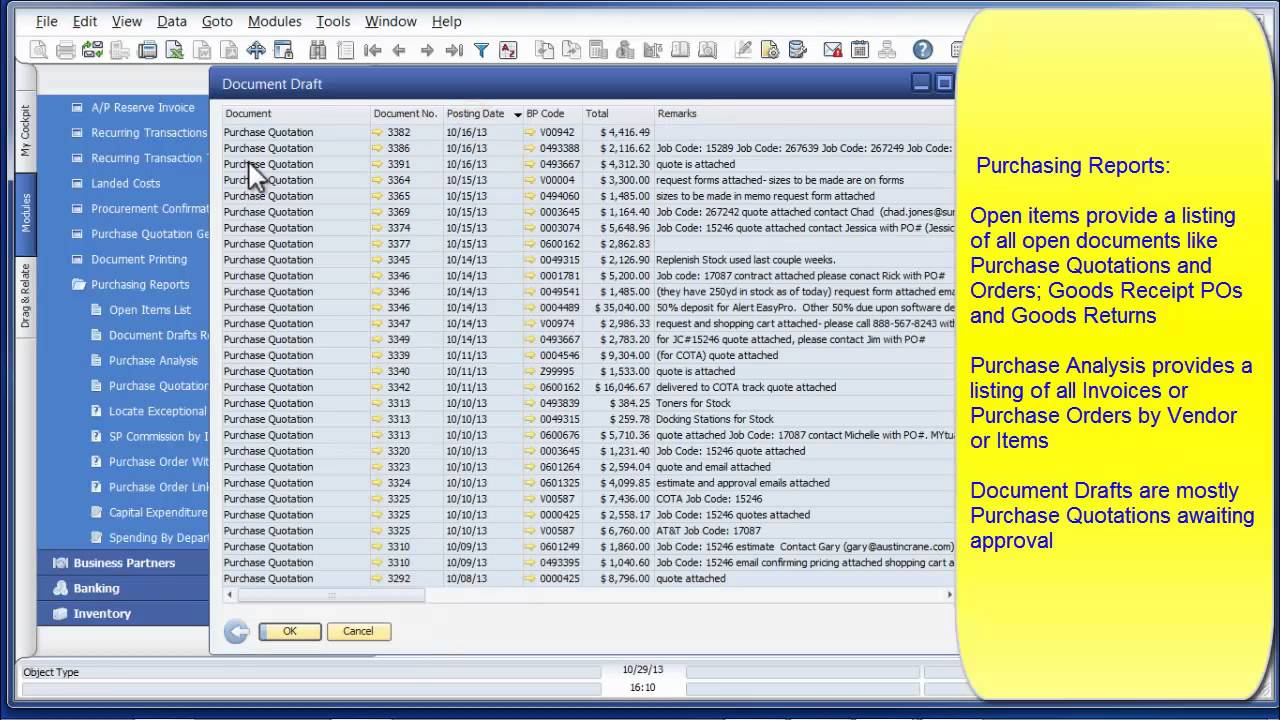Open link arrow for document 3391
This screenshot has height=720, width=1280.
(377, 164)
